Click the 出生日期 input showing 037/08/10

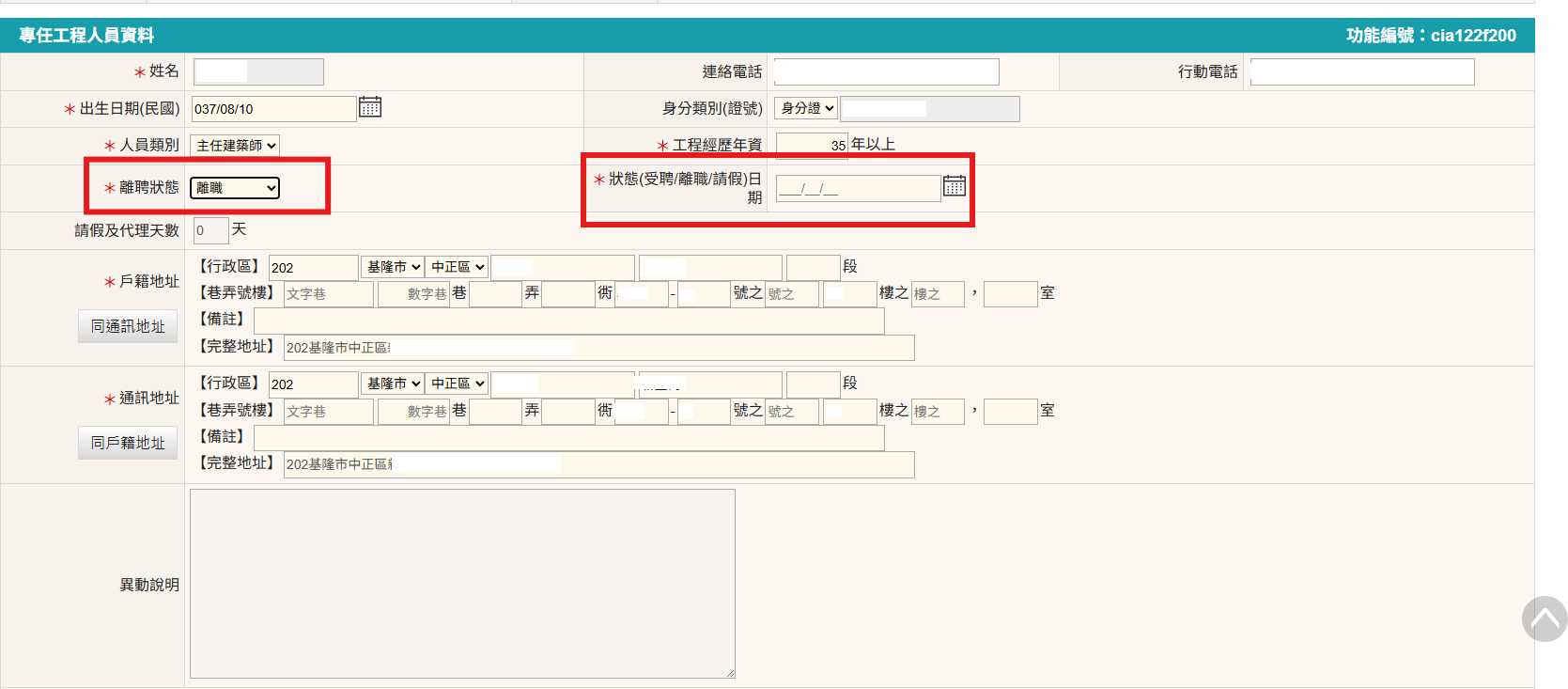[x=273, y=109]
